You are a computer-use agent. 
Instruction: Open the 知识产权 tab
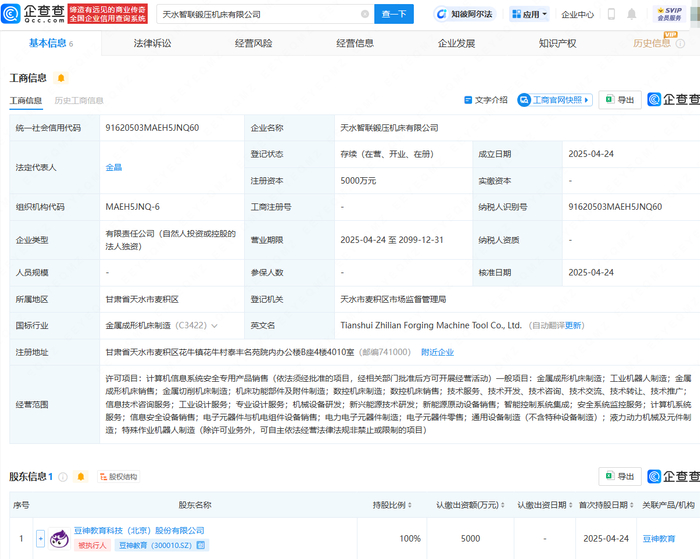(557, 43)
